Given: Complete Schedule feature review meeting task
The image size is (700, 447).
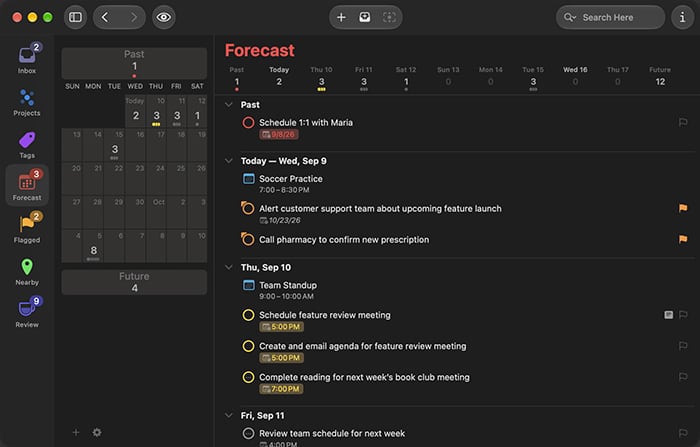Looking at the screenshot, I should [248, 315].
